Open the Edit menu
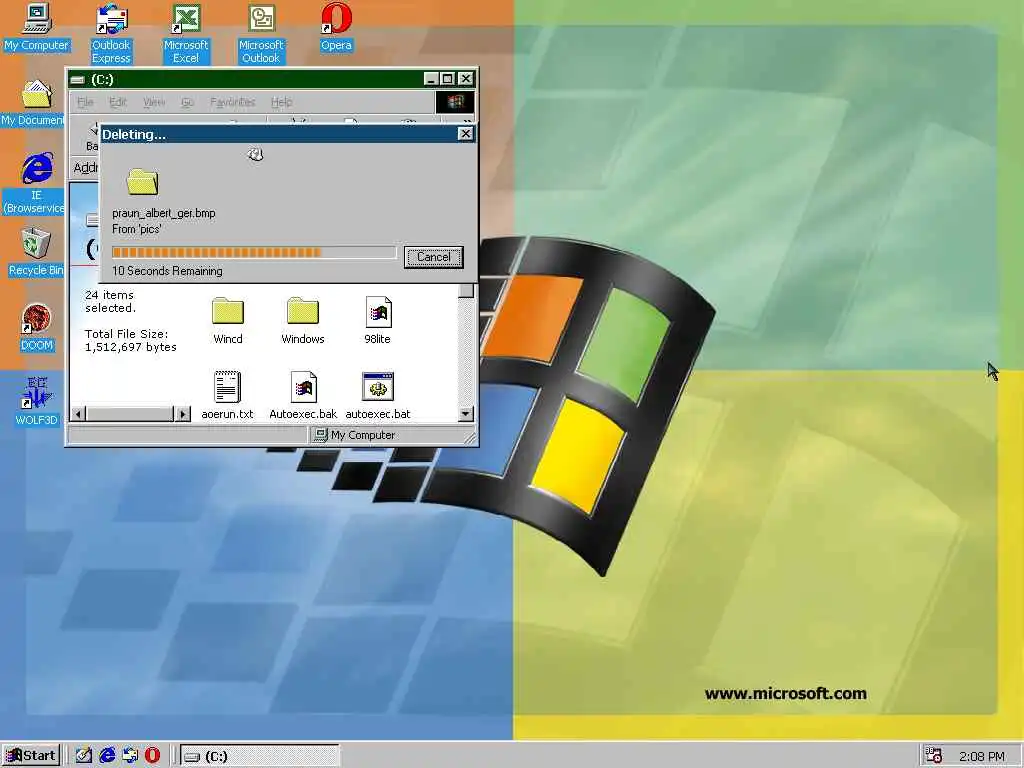1024x768 pixels. (118, 102)
